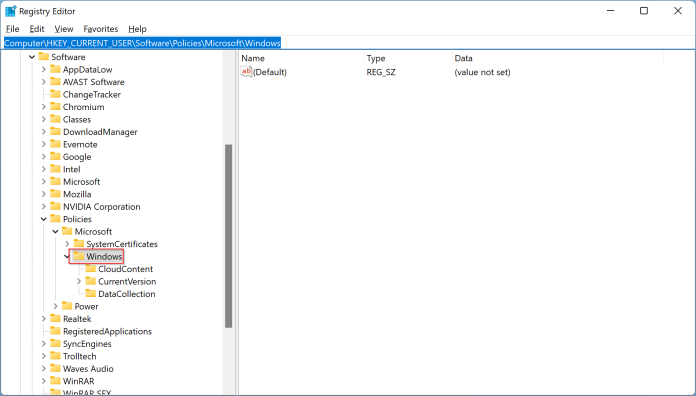The height and width of the screenshot is (396, 696).
Task: Select the AppDataLow folder icon
Action: pos(55,69)
